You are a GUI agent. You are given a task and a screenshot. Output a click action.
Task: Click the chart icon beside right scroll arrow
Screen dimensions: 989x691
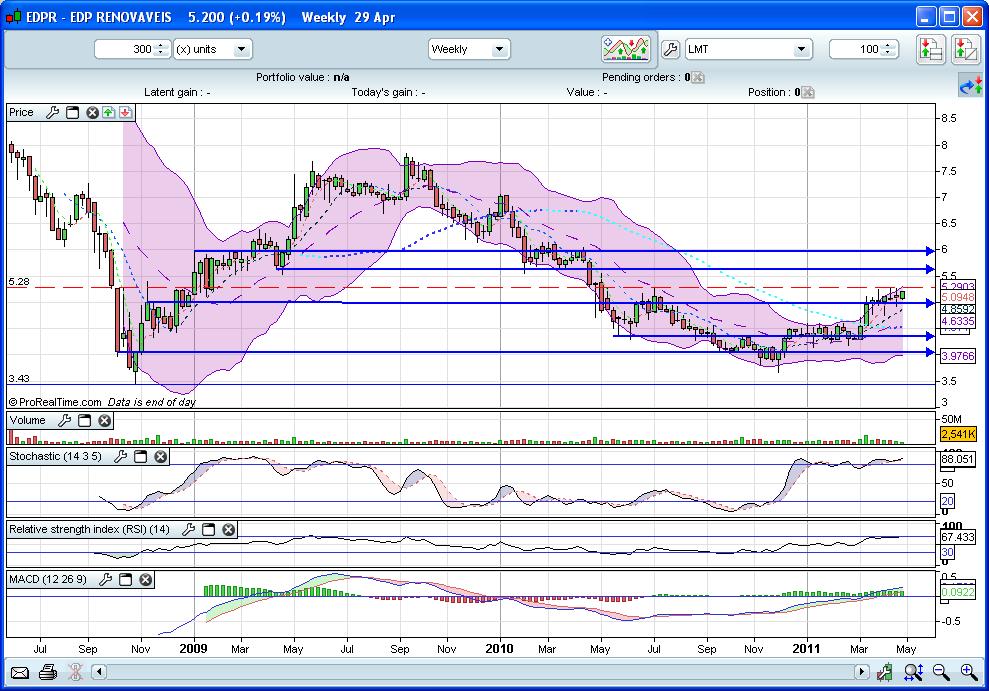pos(886,673)
